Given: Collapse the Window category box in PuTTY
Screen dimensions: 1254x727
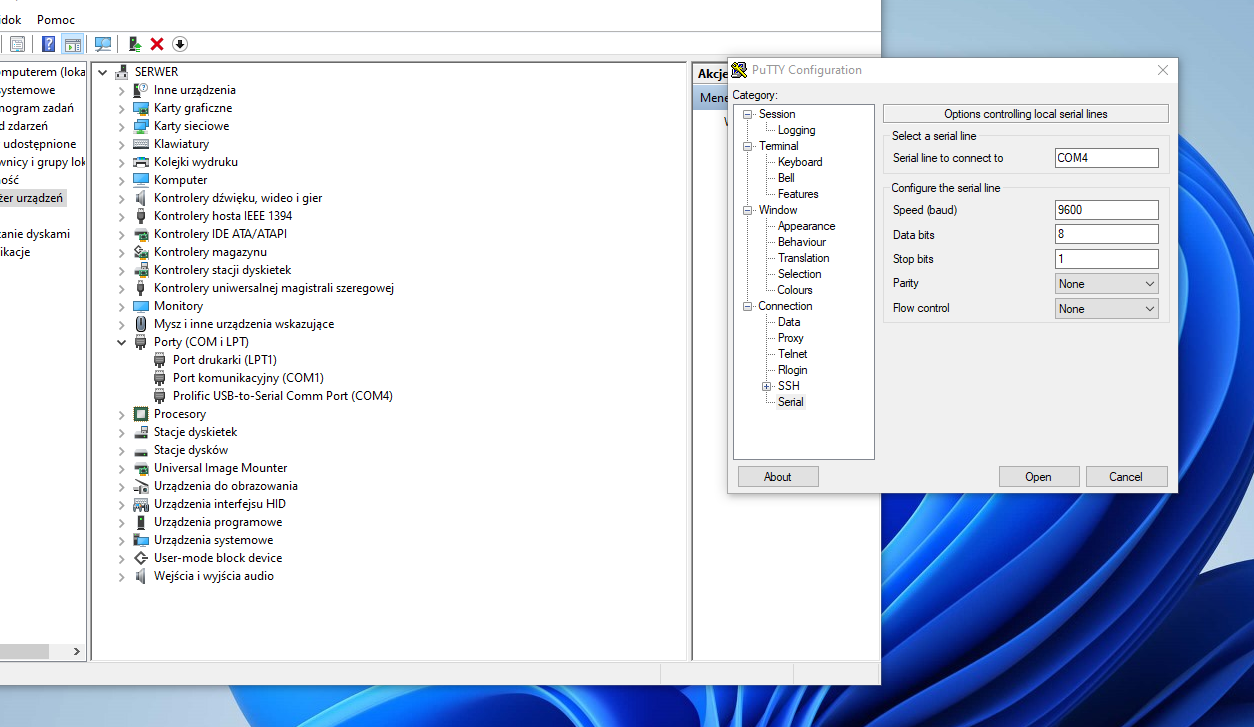Looking at the screenshot, I should pos(747,210).
